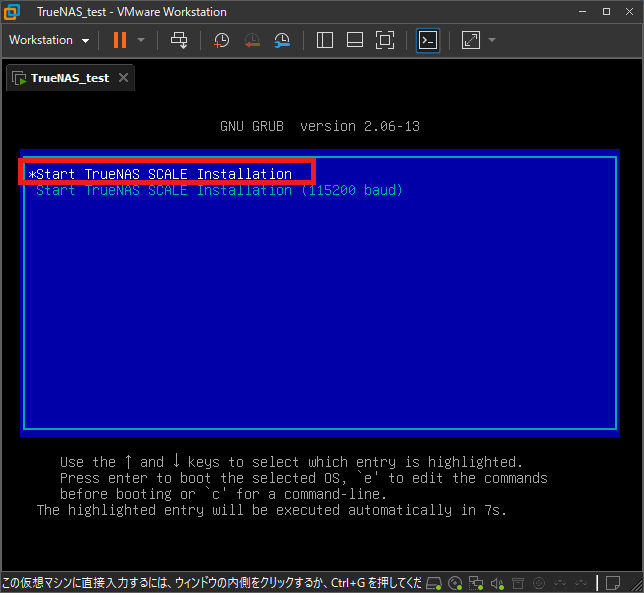Click the round grey status icon after the printer

[539, 583]
